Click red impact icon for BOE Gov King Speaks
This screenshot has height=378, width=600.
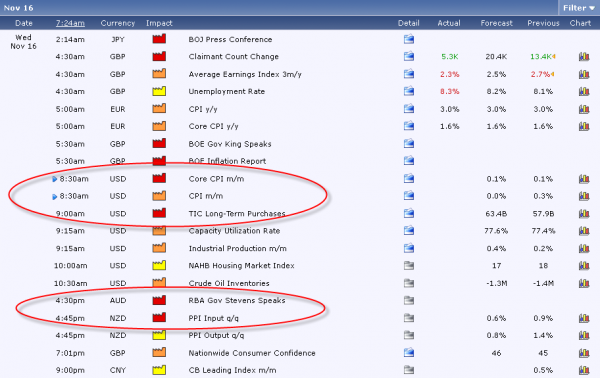(159, 143)
